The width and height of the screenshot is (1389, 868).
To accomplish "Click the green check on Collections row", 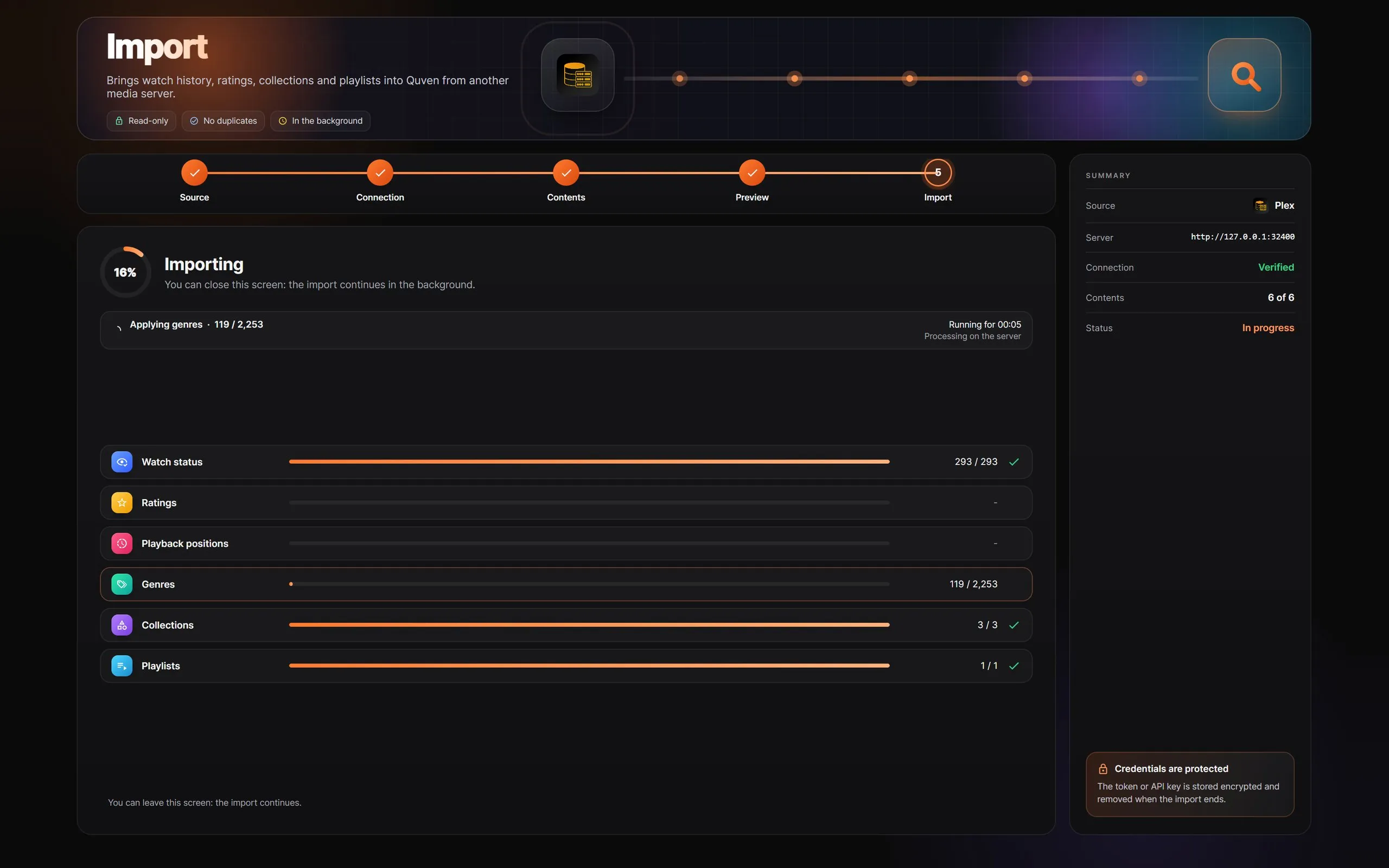I will point(1014,624).
